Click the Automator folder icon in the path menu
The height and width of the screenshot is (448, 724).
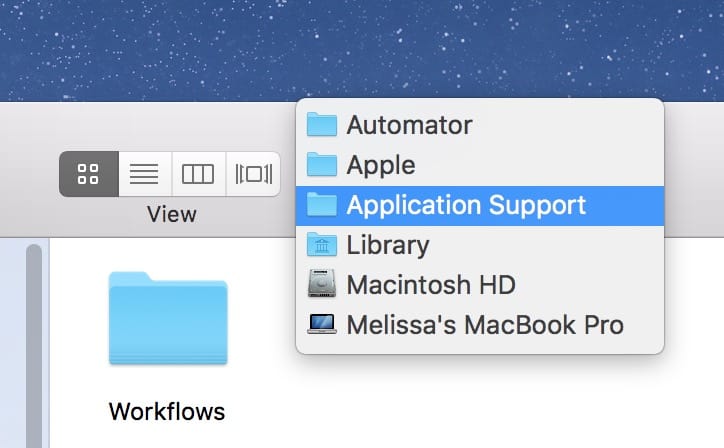[322, 125]
